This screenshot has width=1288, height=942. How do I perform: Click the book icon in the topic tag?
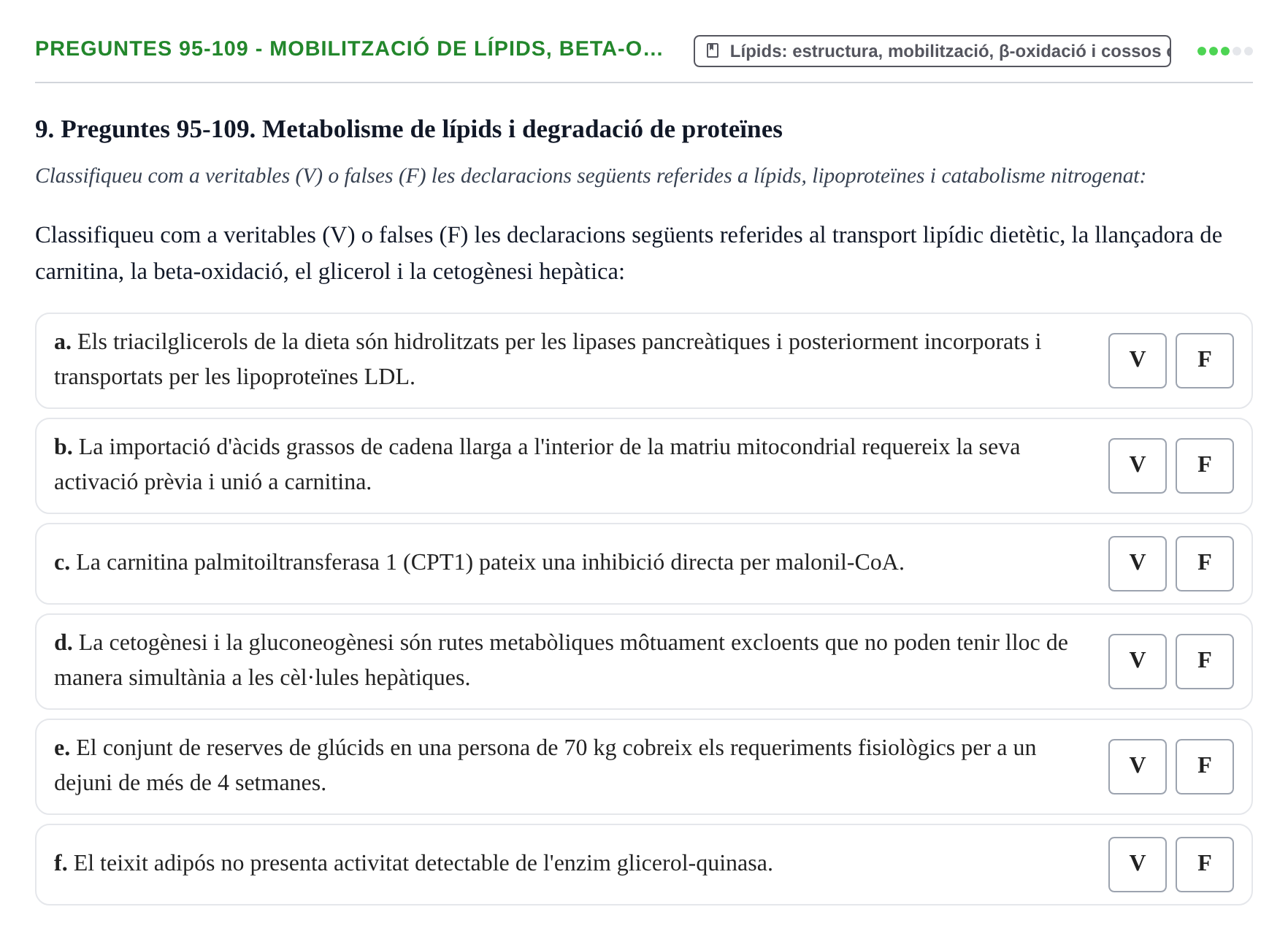713,51
